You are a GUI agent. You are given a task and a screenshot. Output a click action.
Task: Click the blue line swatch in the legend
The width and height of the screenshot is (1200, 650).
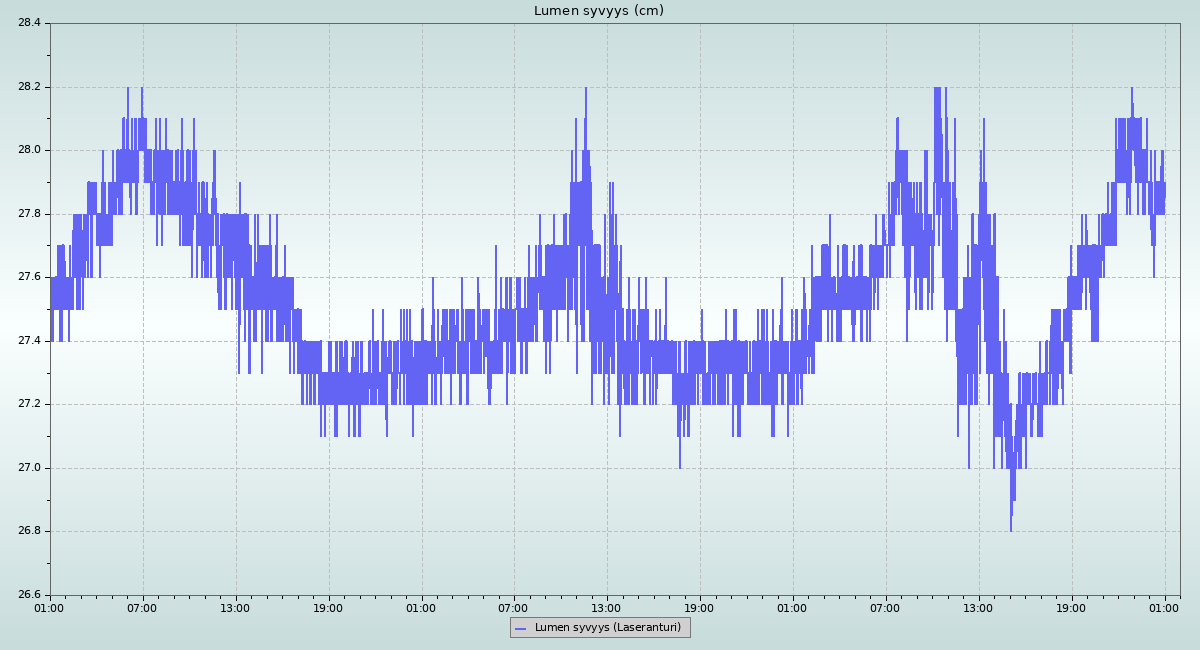point(520,628)
